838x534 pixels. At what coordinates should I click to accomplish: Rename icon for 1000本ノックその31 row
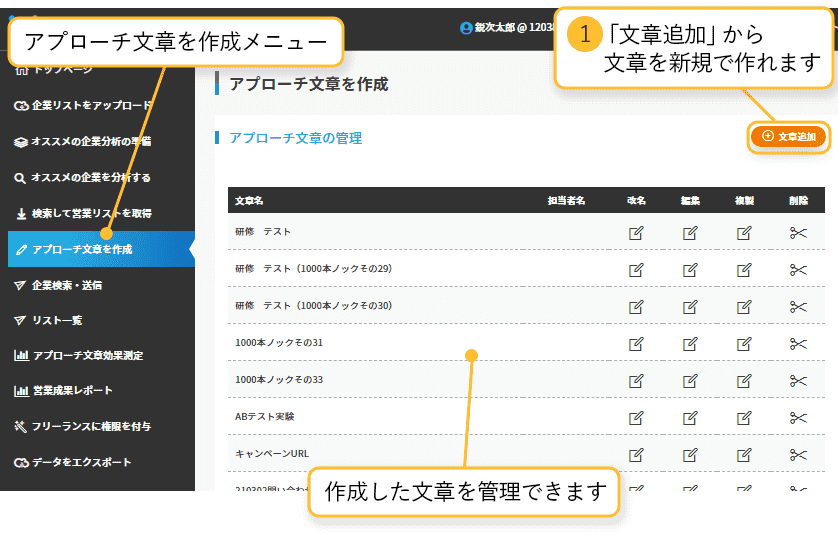tap(636, 344)
